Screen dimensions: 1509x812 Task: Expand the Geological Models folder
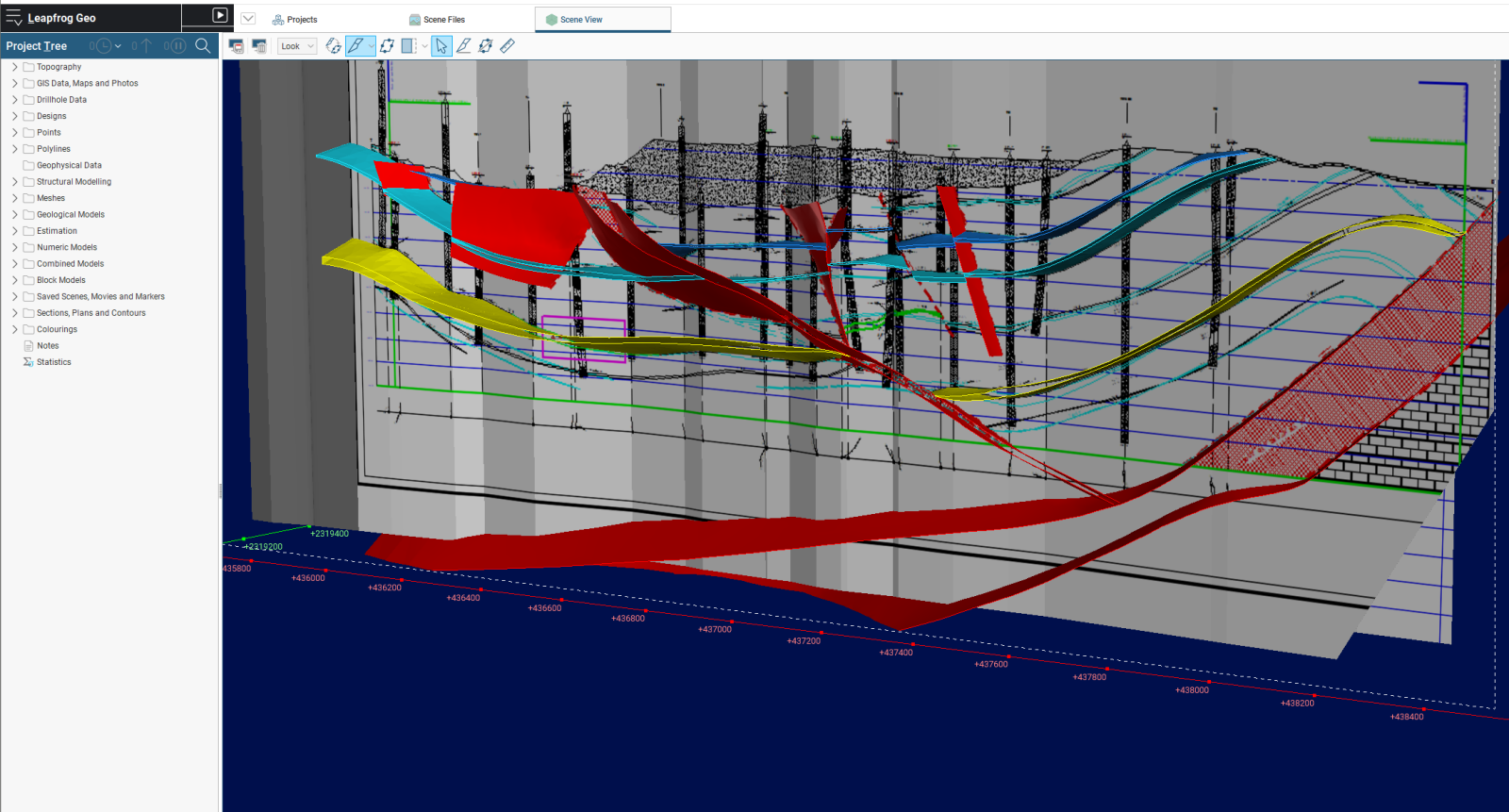pos(14,215)
